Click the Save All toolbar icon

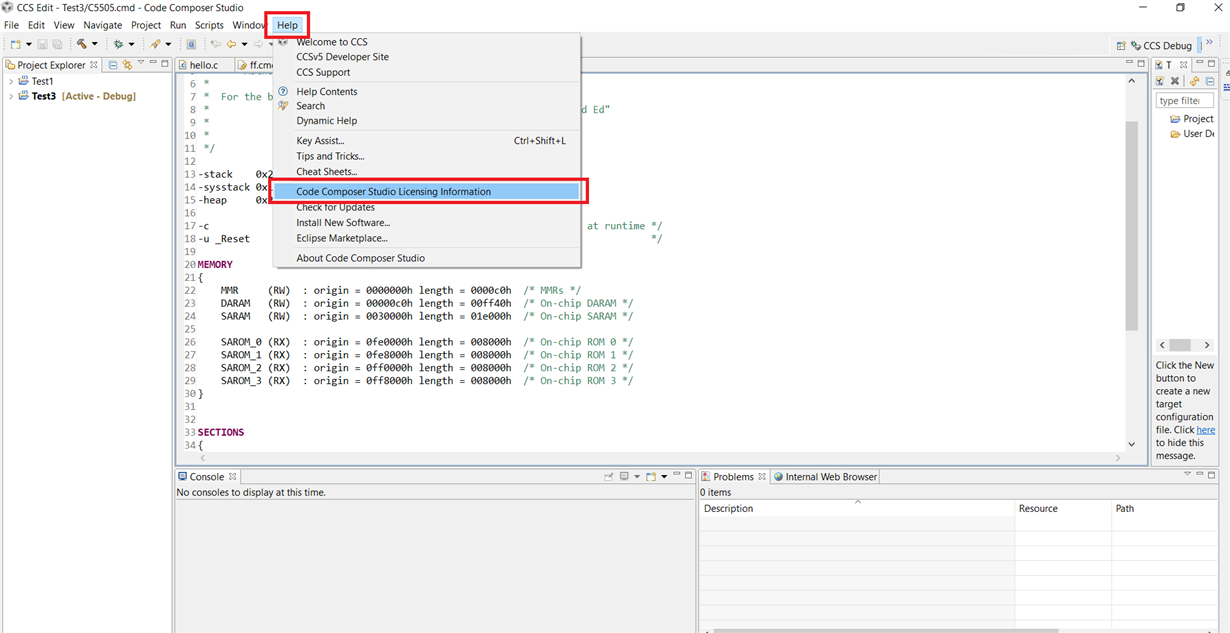57,44
